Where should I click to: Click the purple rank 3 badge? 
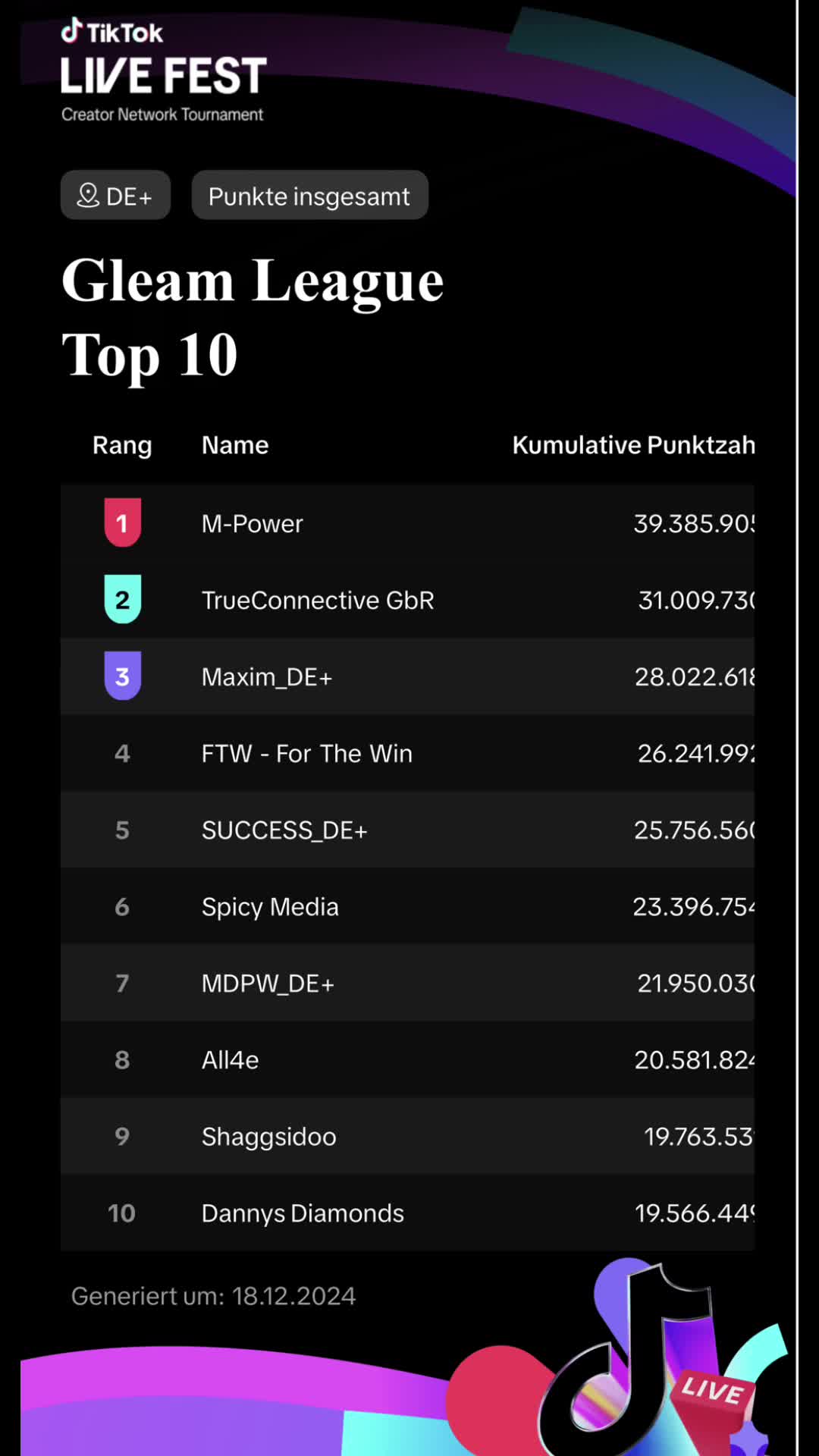point(122,676)
